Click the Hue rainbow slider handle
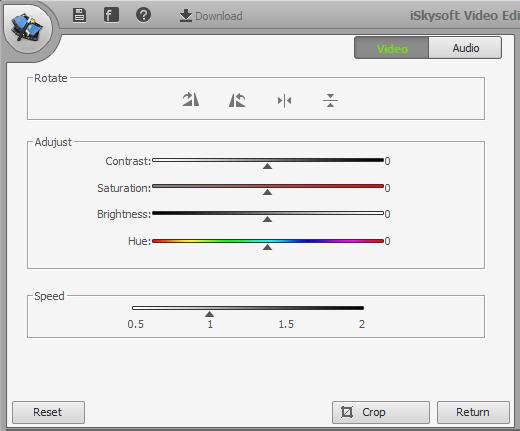The image size is (520, 431). pos(267,247)
